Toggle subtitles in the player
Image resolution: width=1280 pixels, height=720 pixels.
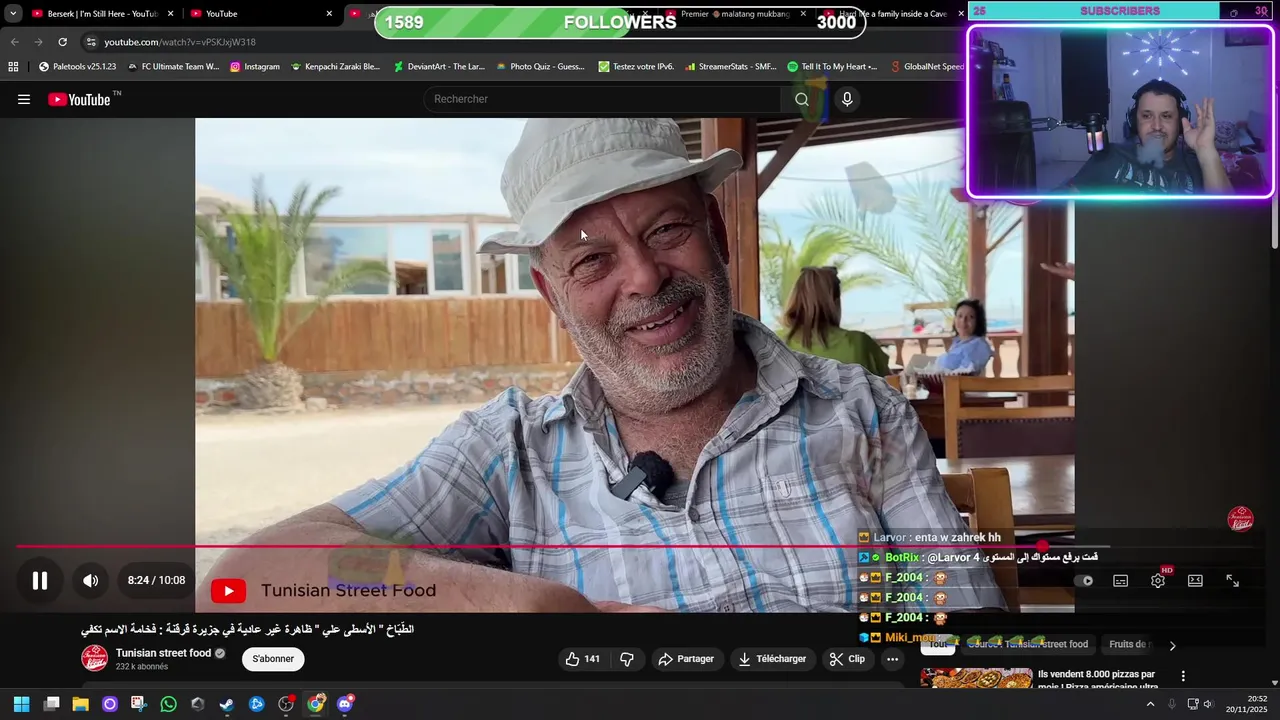pos(1121,581)
